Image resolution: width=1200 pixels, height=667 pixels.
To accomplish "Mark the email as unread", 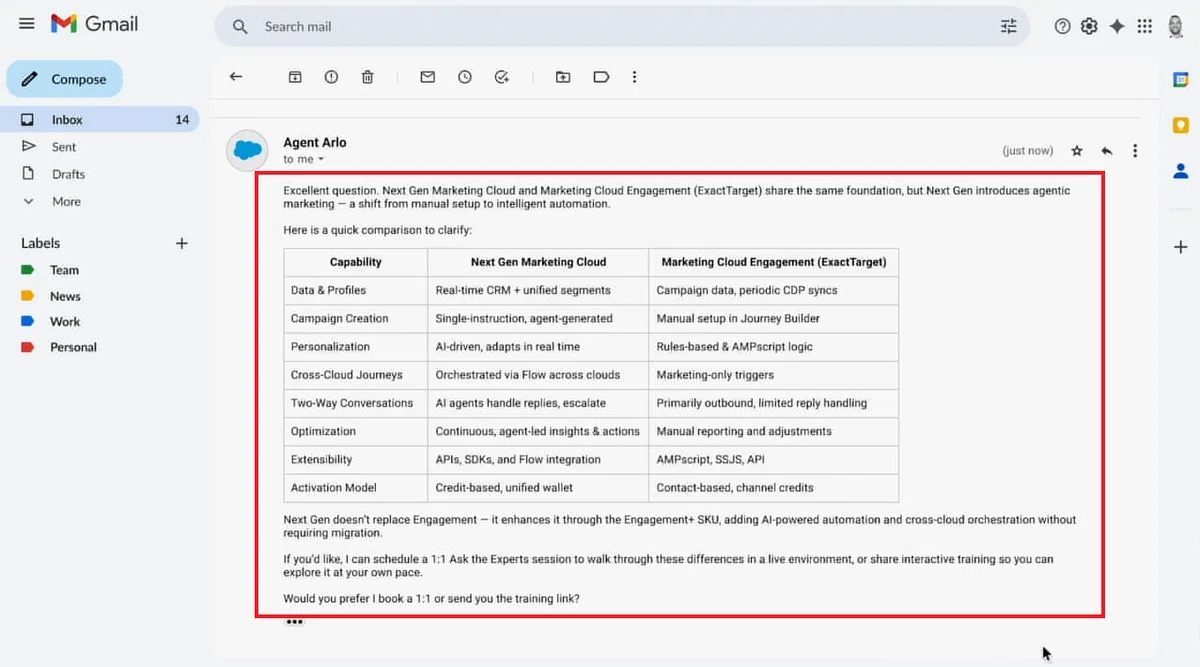I will (428, 77).
